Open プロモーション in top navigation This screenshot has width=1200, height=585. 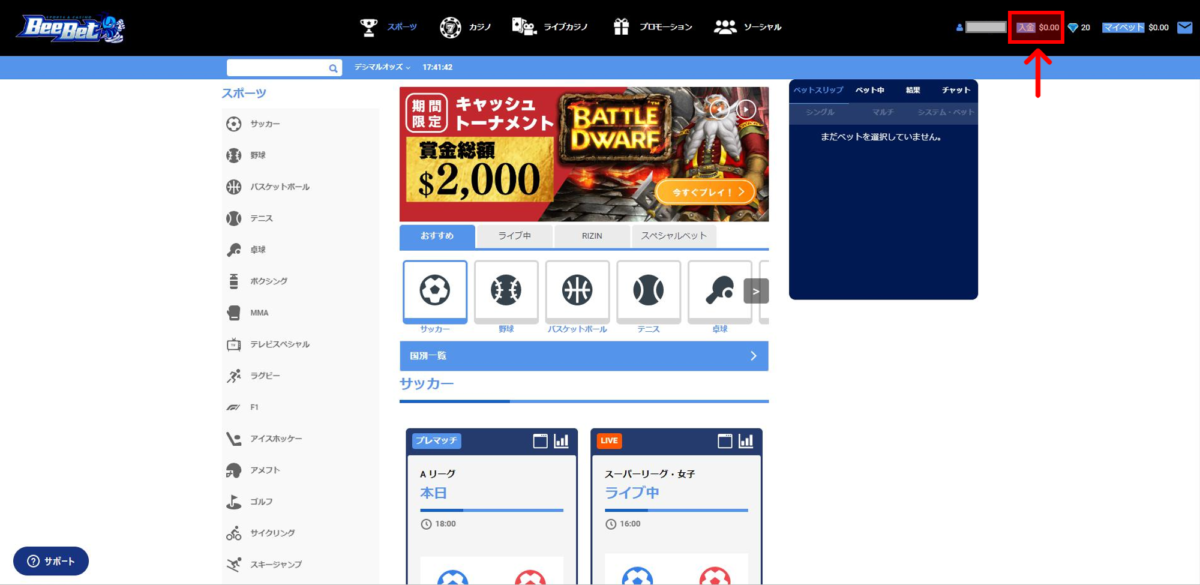pos(653,27)
